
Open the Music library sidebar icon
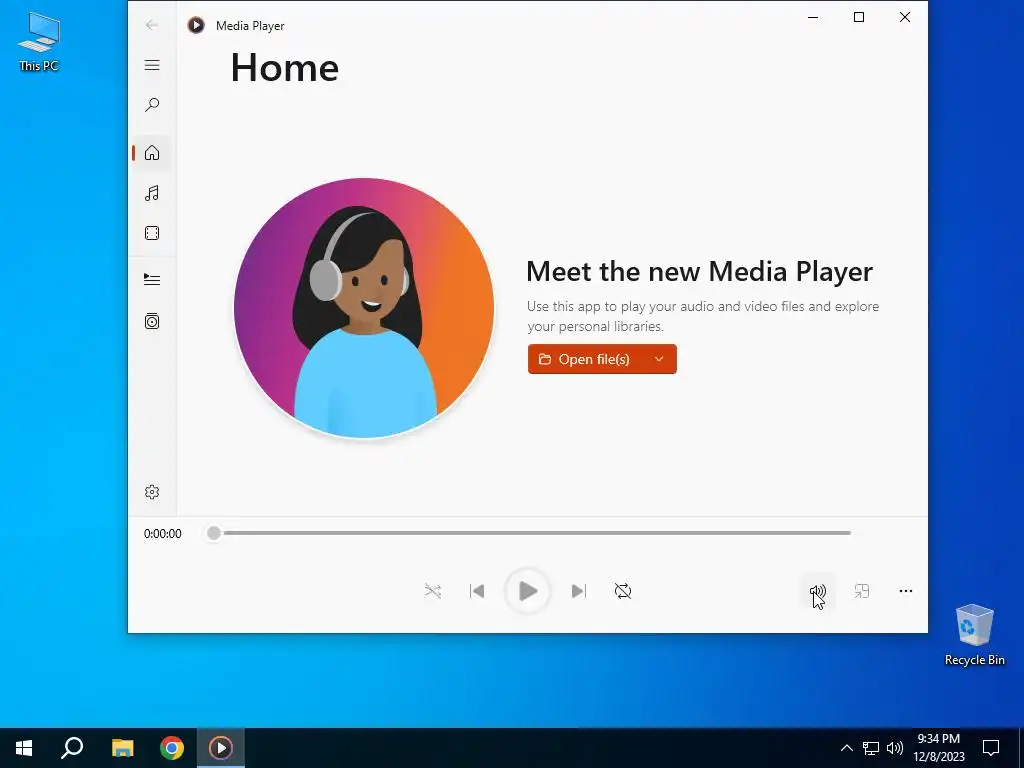pos(152,193)
